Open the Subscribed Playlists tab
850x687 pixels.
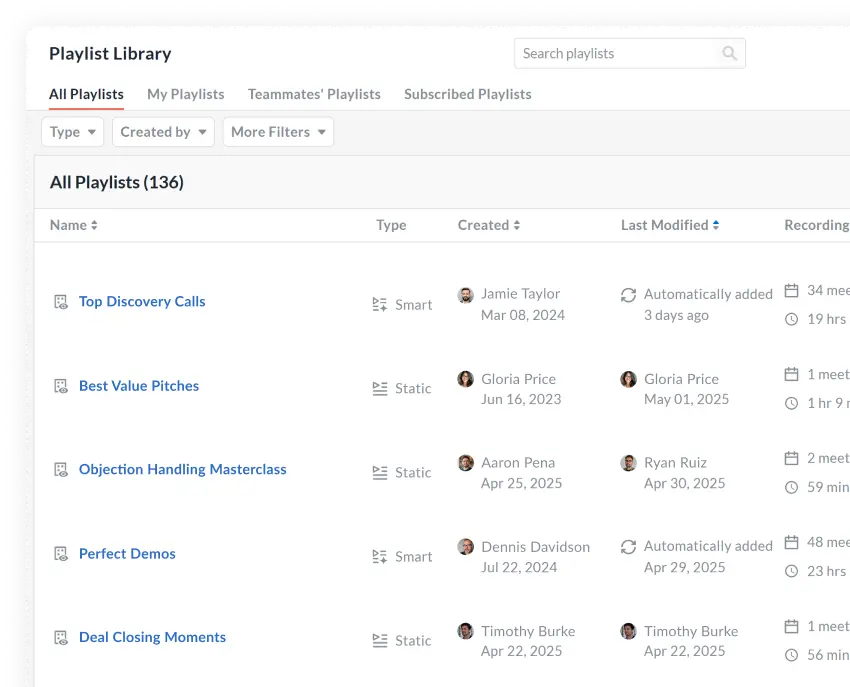click(468, 94)
